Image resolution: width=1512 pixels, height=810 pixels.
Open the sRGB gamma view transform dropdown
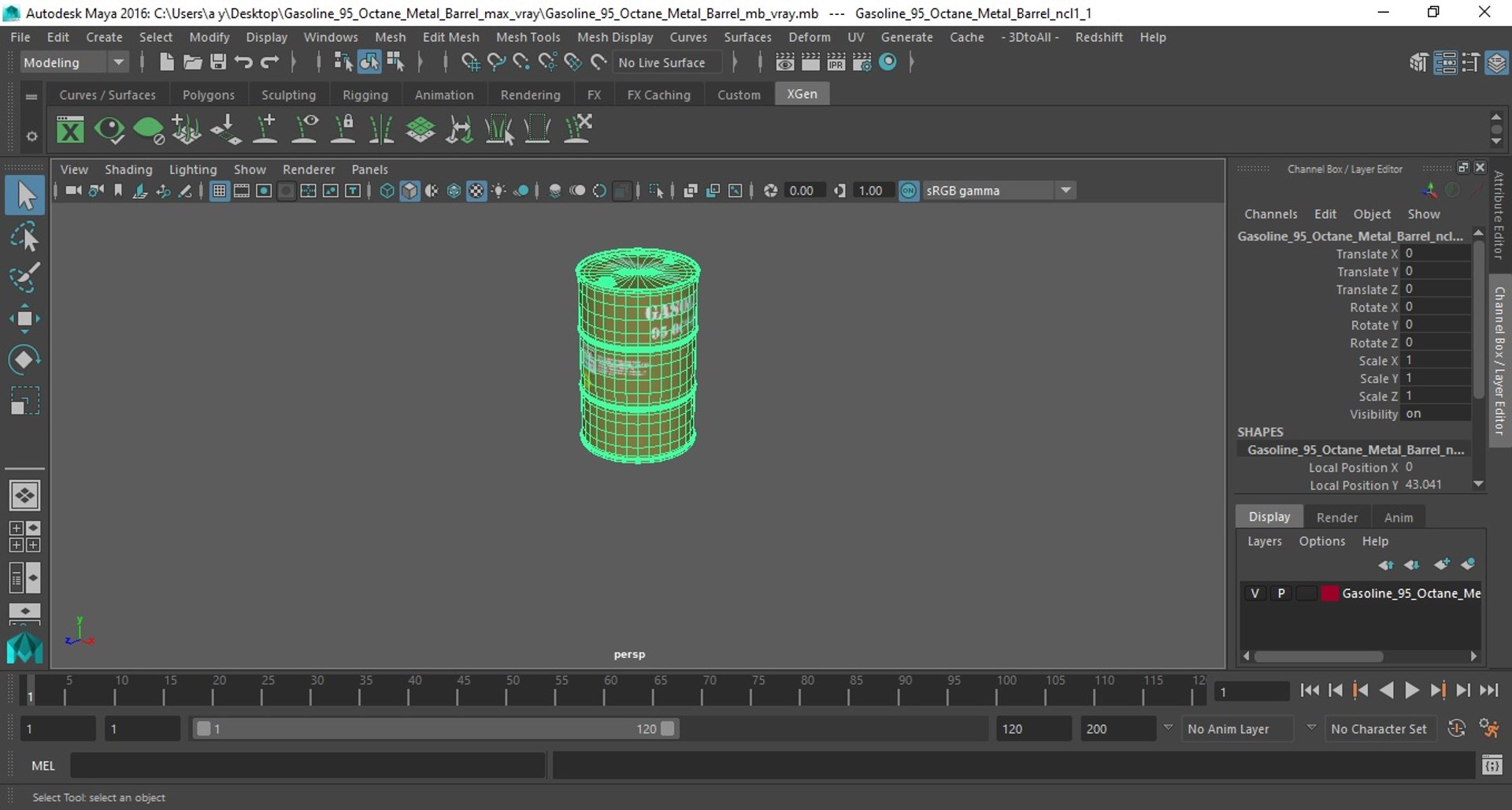[x=998, y=191]
